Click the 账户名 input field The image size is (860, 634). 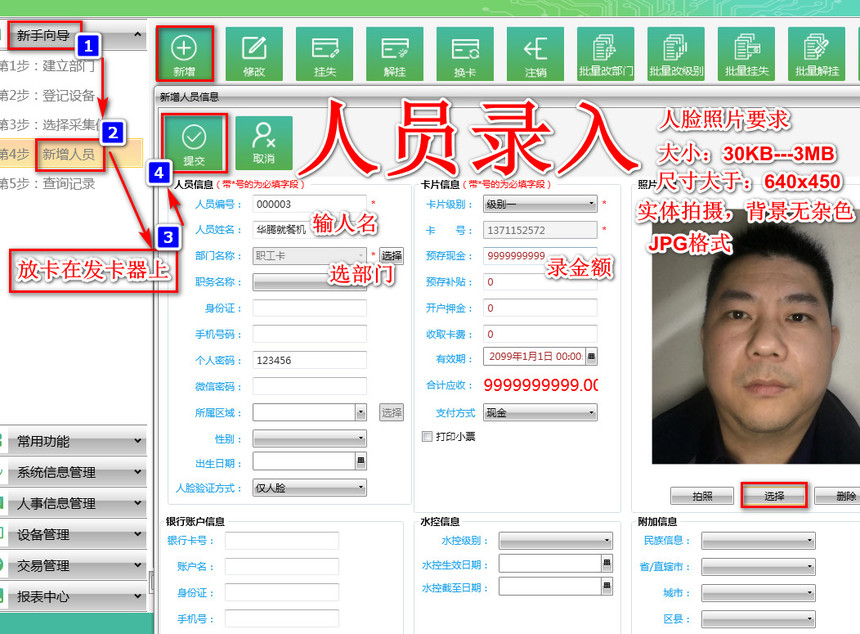point(282,567)
